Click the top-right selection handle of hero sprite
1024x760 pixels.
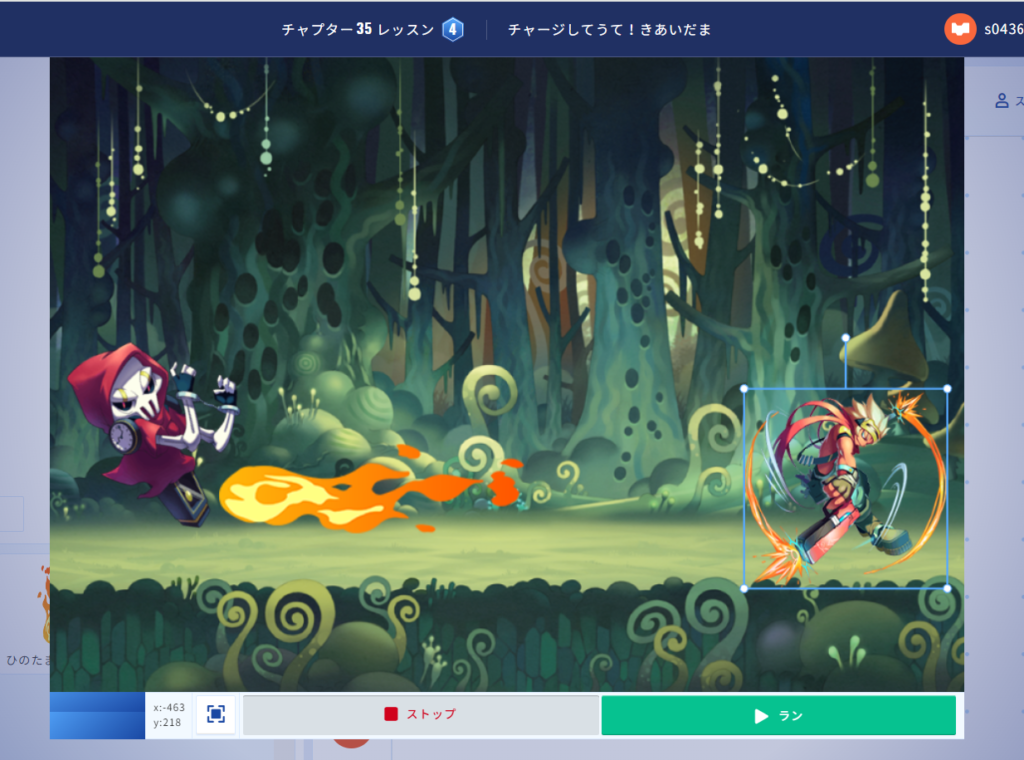(948, 388)
